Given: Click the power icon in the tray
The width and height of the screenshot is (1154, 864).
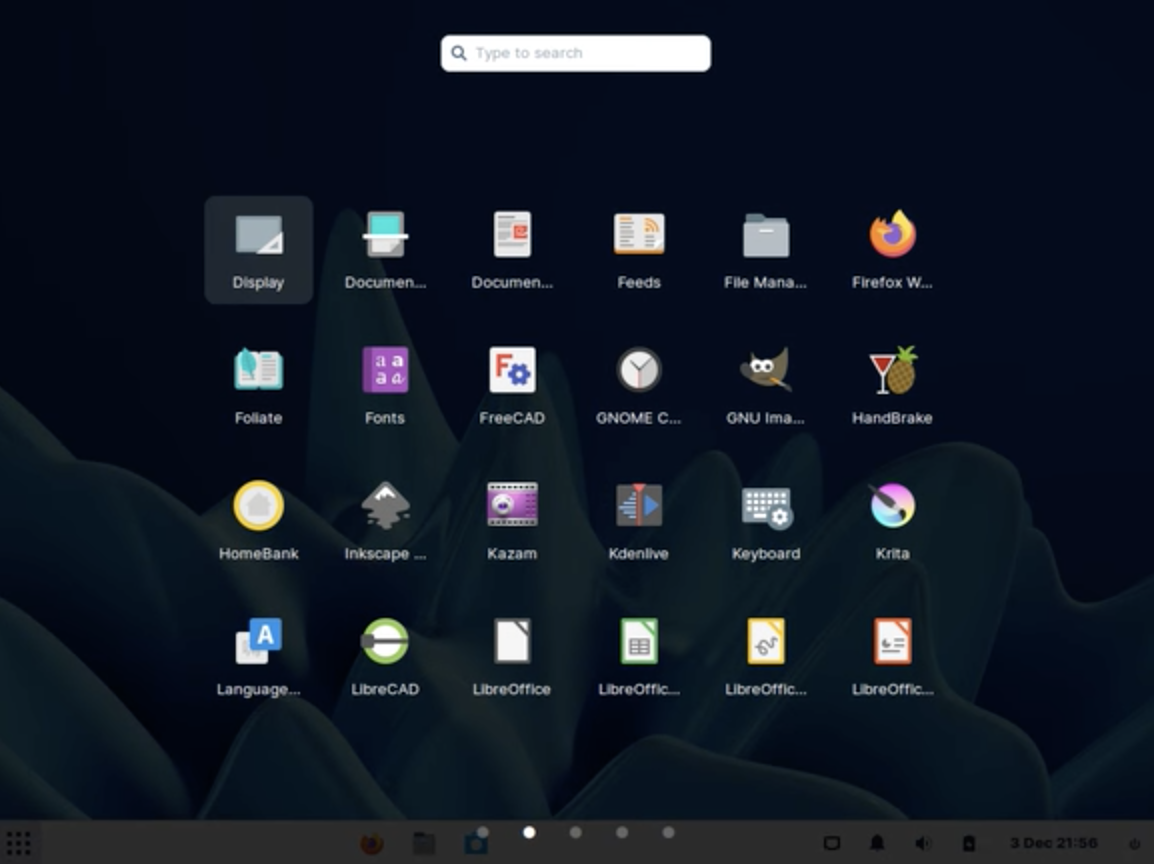Looking at the screenshot, I should [x=1135, y=843].
